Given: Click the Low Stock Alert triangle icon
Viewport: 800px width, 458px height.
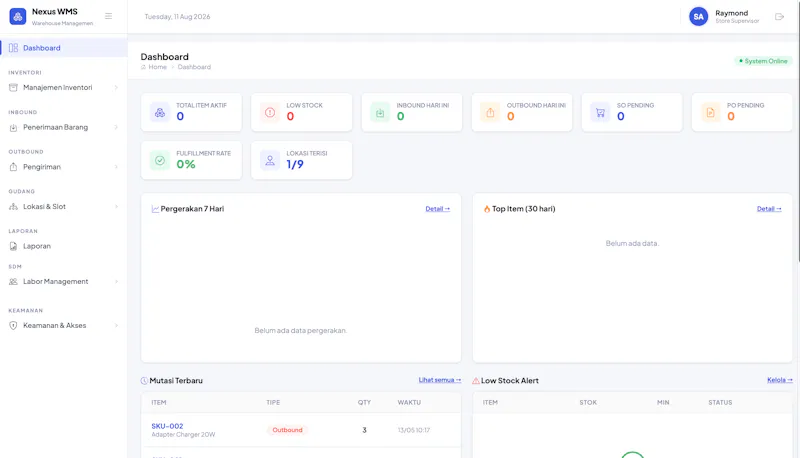Looking at the screenshot, I should [476, 381].
